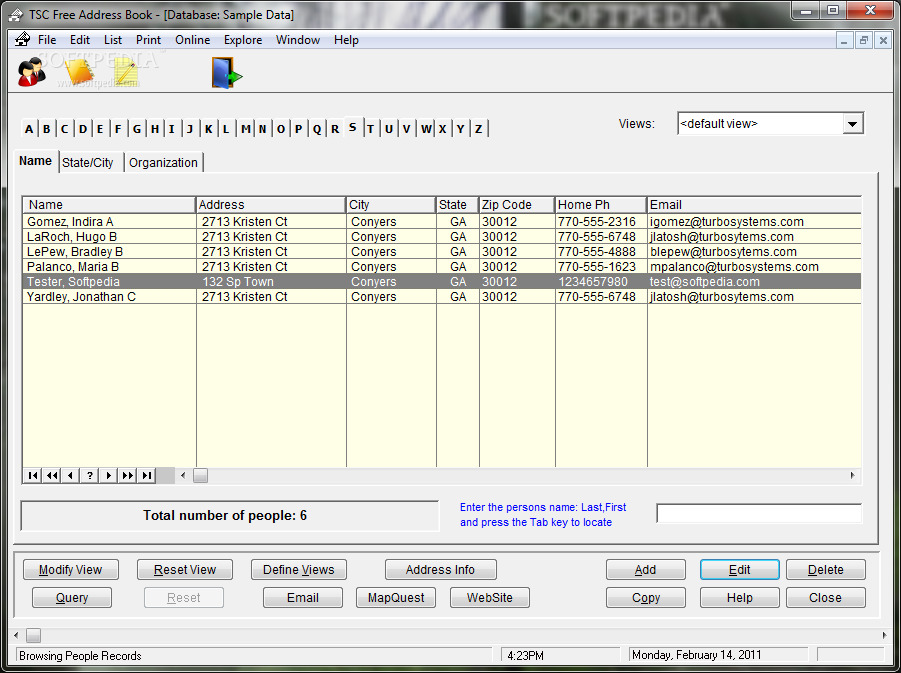This screenshot has width=901, height=673.
Task: Click the fast forward record arrows
Action: click(x=128, y=475)
